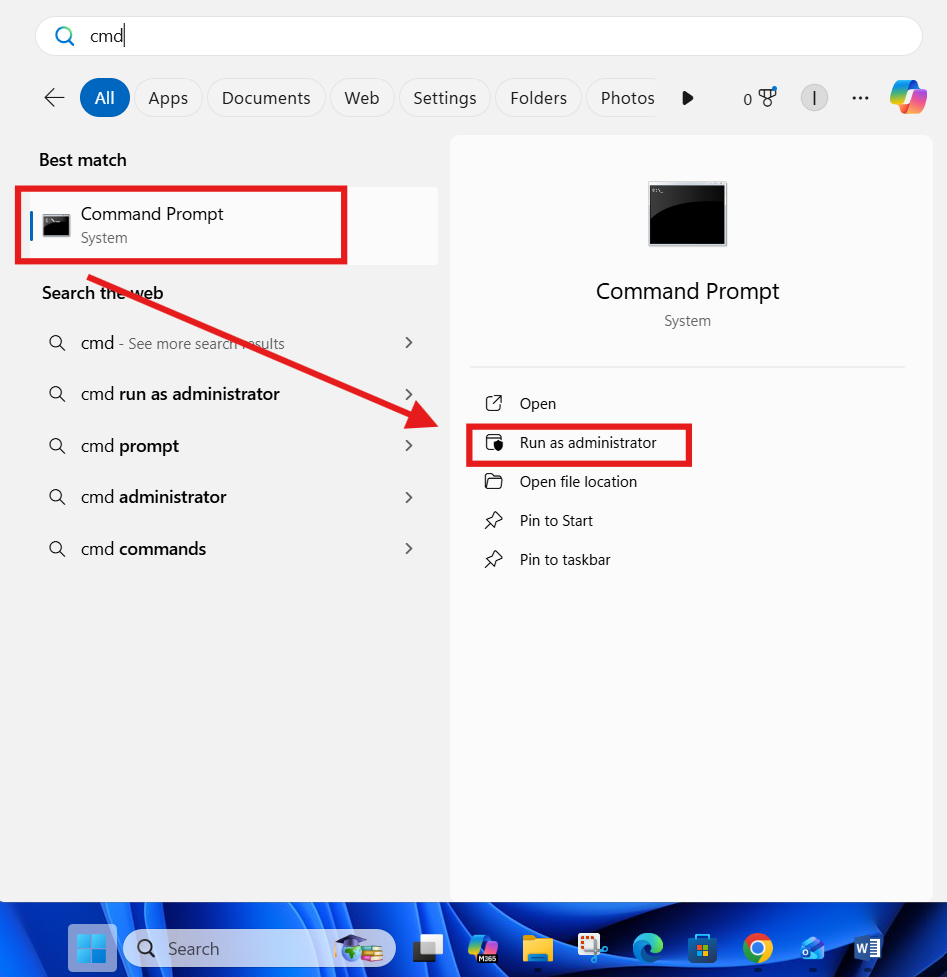Select the Documents filter tab
Screen dimensions: 947x977
click(266, 98)
